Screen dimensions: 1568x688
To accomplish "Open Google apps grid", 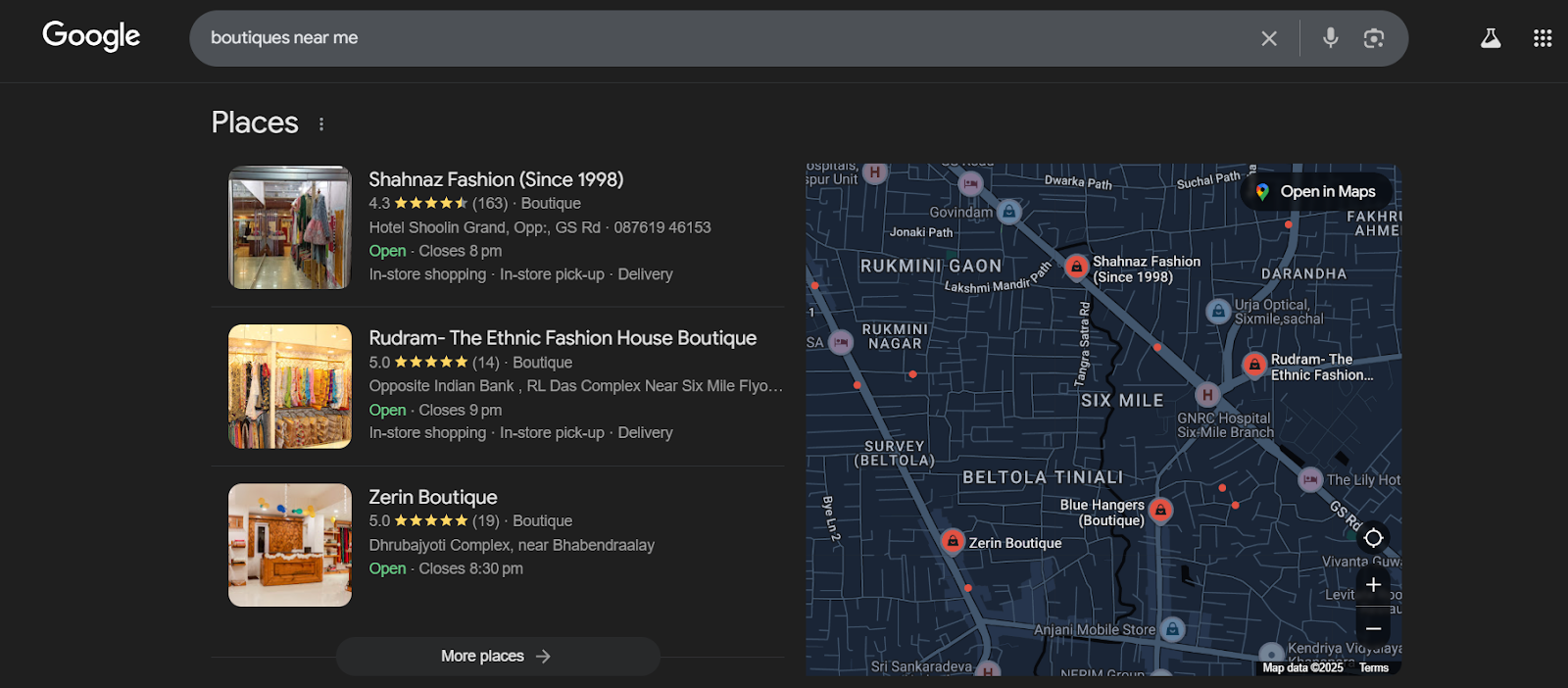I will (1543, 38).
